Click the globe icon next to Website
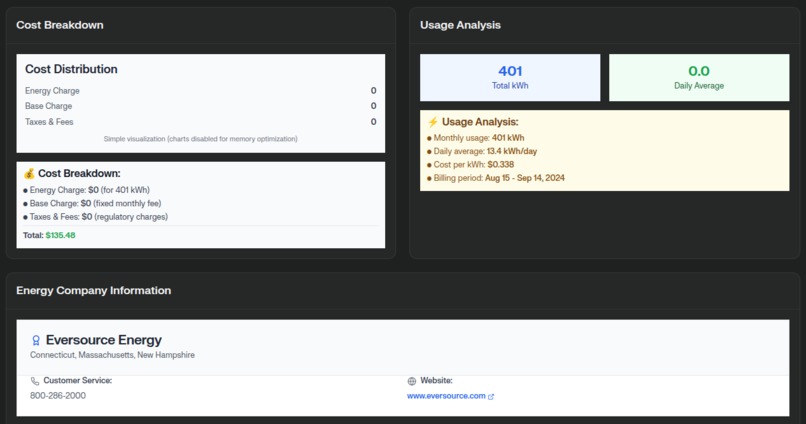This screenshot has height=424, width=806. [x=411, y=381]
